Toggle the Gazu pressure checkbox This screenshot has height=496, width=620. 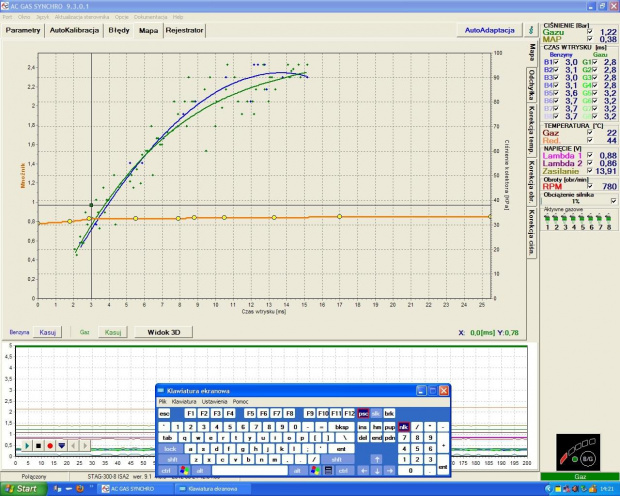tap(590, 32)
